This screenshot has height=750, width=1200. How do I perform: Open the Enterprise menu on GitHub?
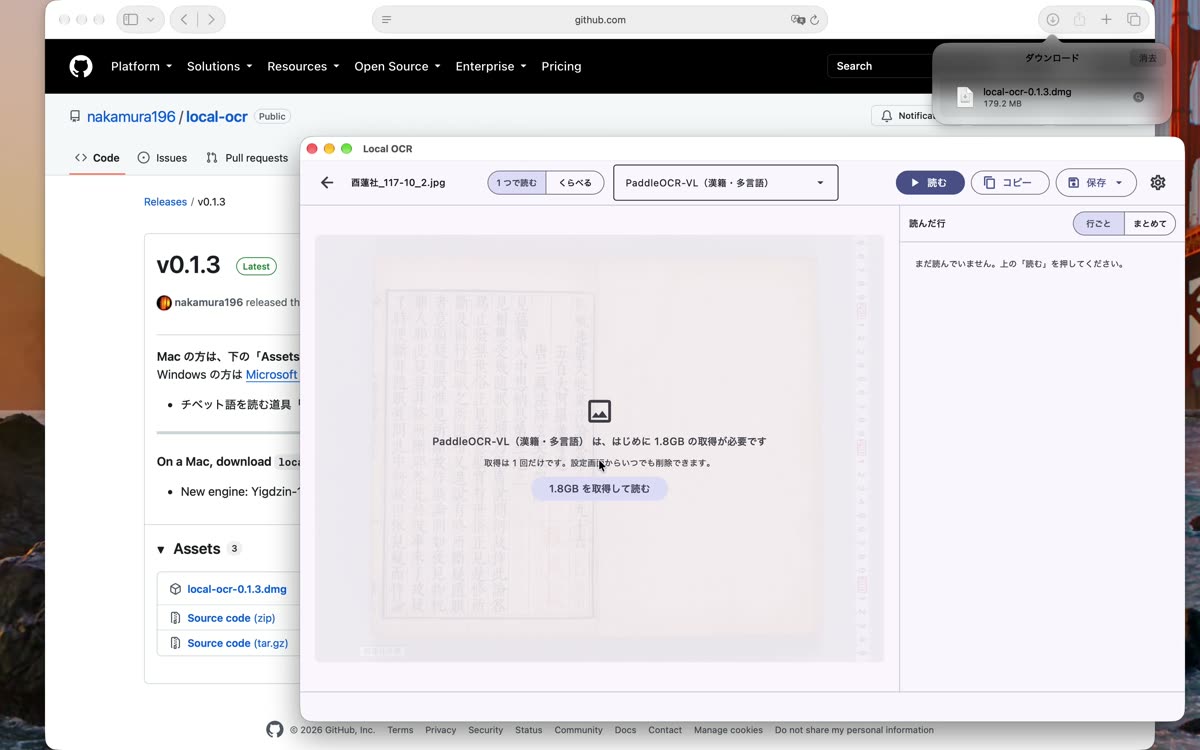pos(491,66)
